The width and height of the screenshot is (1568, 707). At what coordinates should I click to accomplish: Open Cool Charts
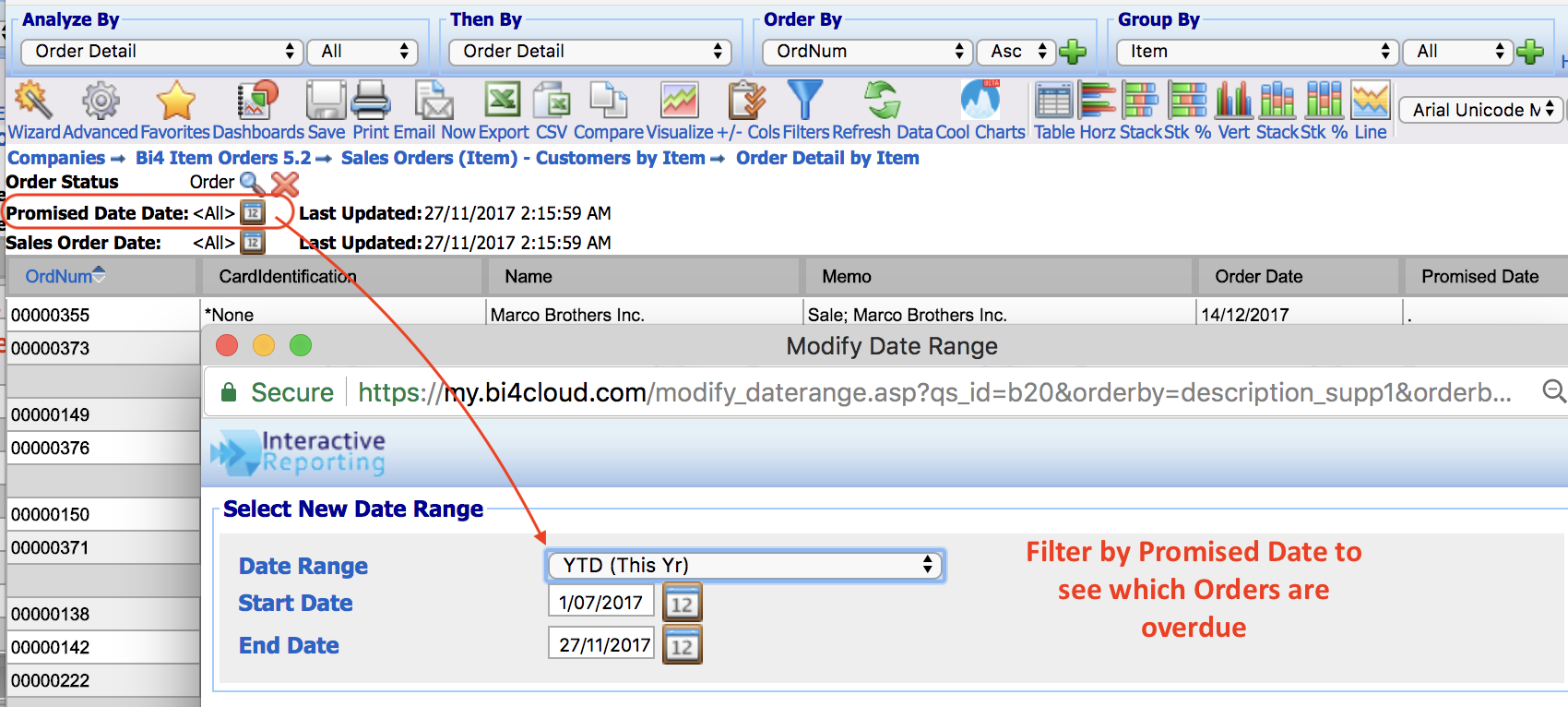980,100
